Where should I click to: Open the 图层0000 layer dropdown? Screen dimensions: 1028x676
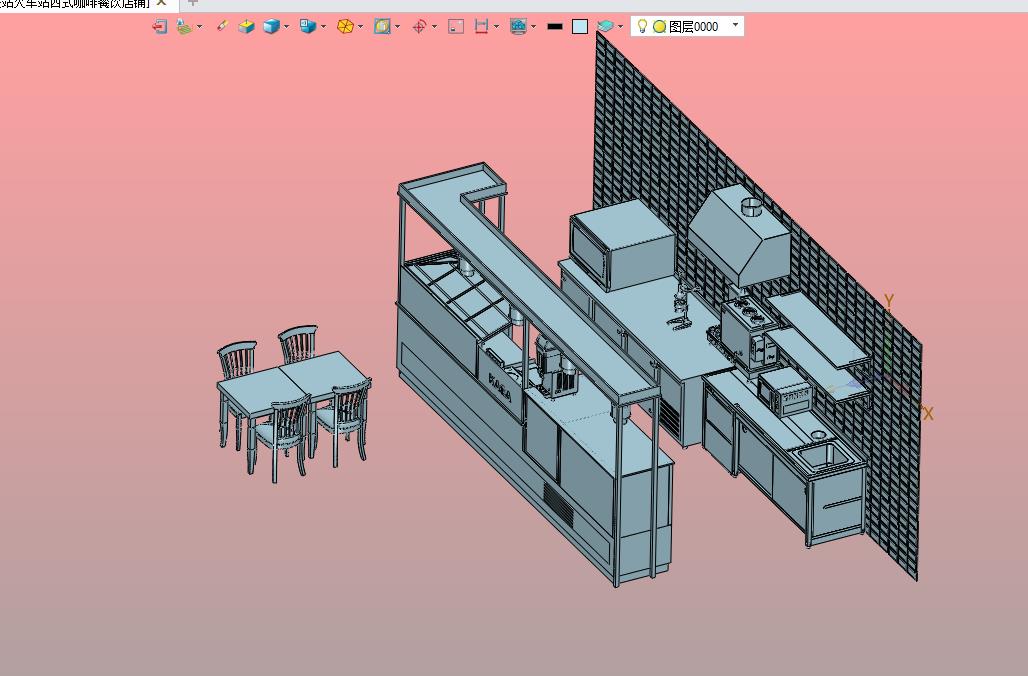735,26
